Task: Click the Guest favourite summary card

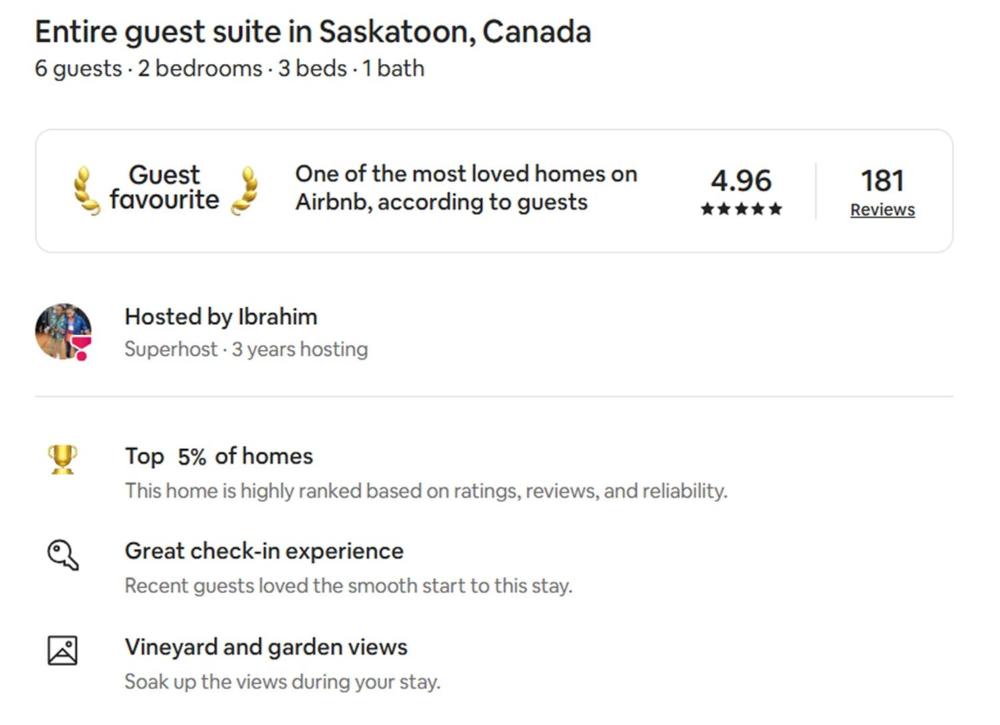Action: coord(495,188)
